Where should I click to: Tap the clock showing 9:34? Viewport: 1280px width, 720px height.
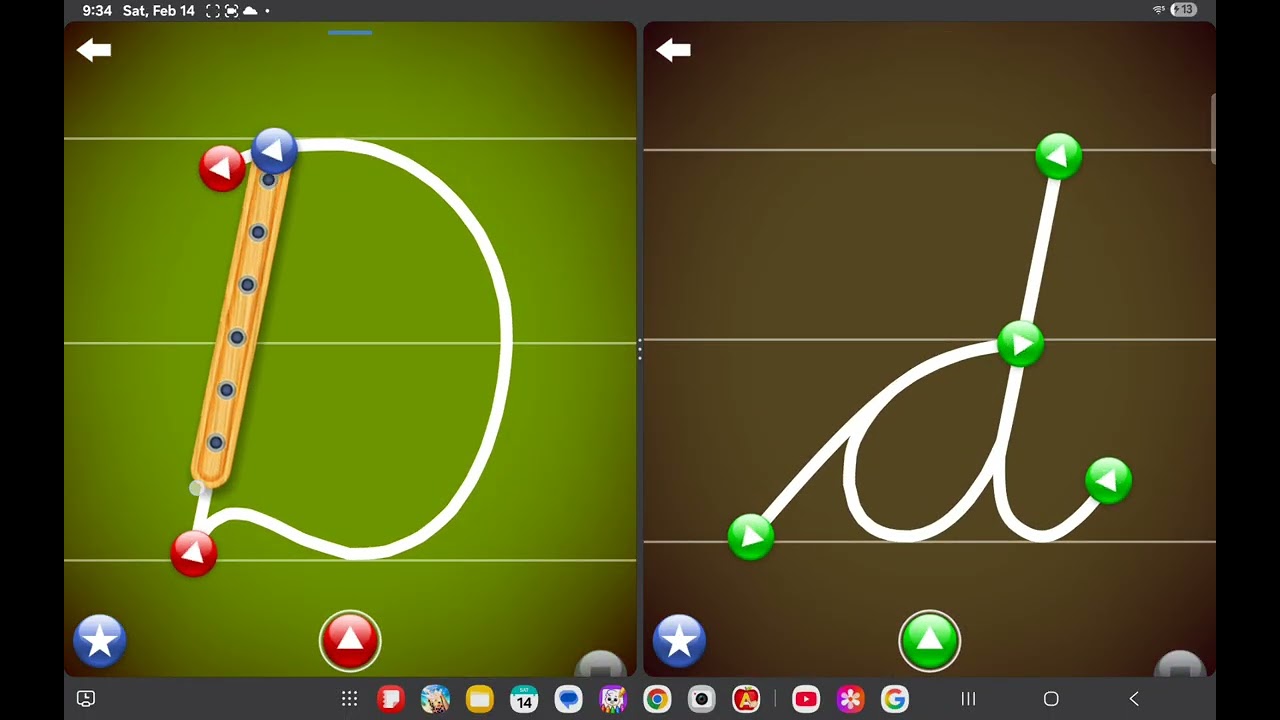(x=97, y=11)
